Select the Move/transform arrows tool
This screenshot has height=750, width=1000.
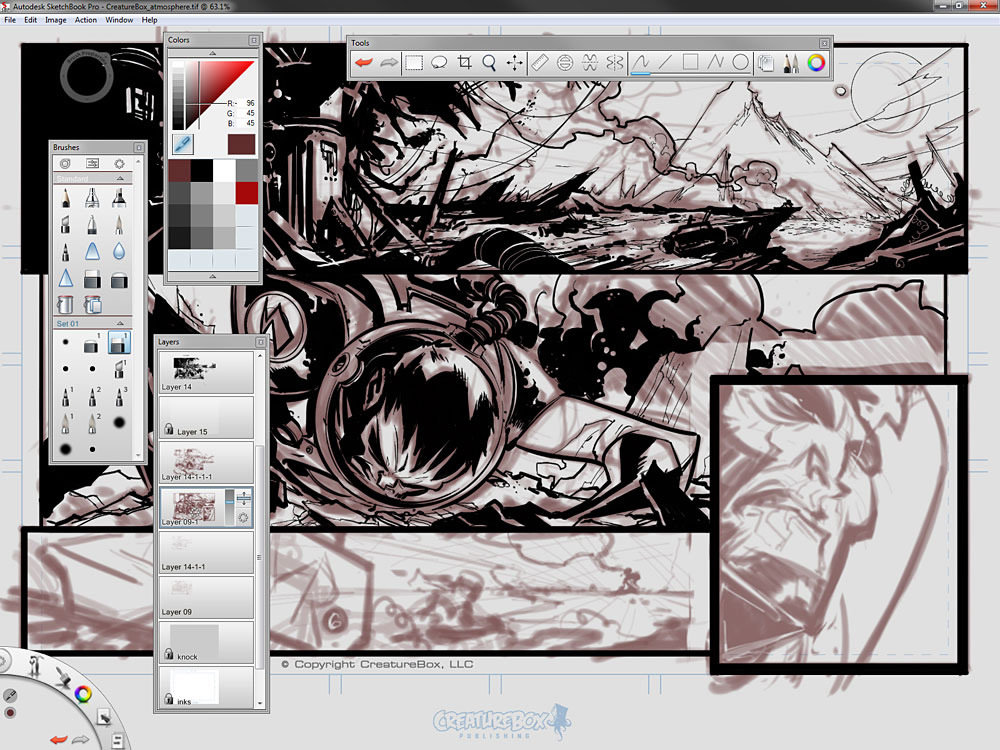coord(514,62)
